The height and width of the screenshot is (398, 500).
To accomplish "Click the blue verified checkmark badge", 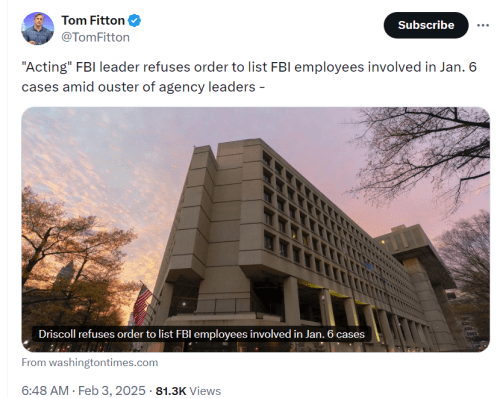I will tap(134, 21).
